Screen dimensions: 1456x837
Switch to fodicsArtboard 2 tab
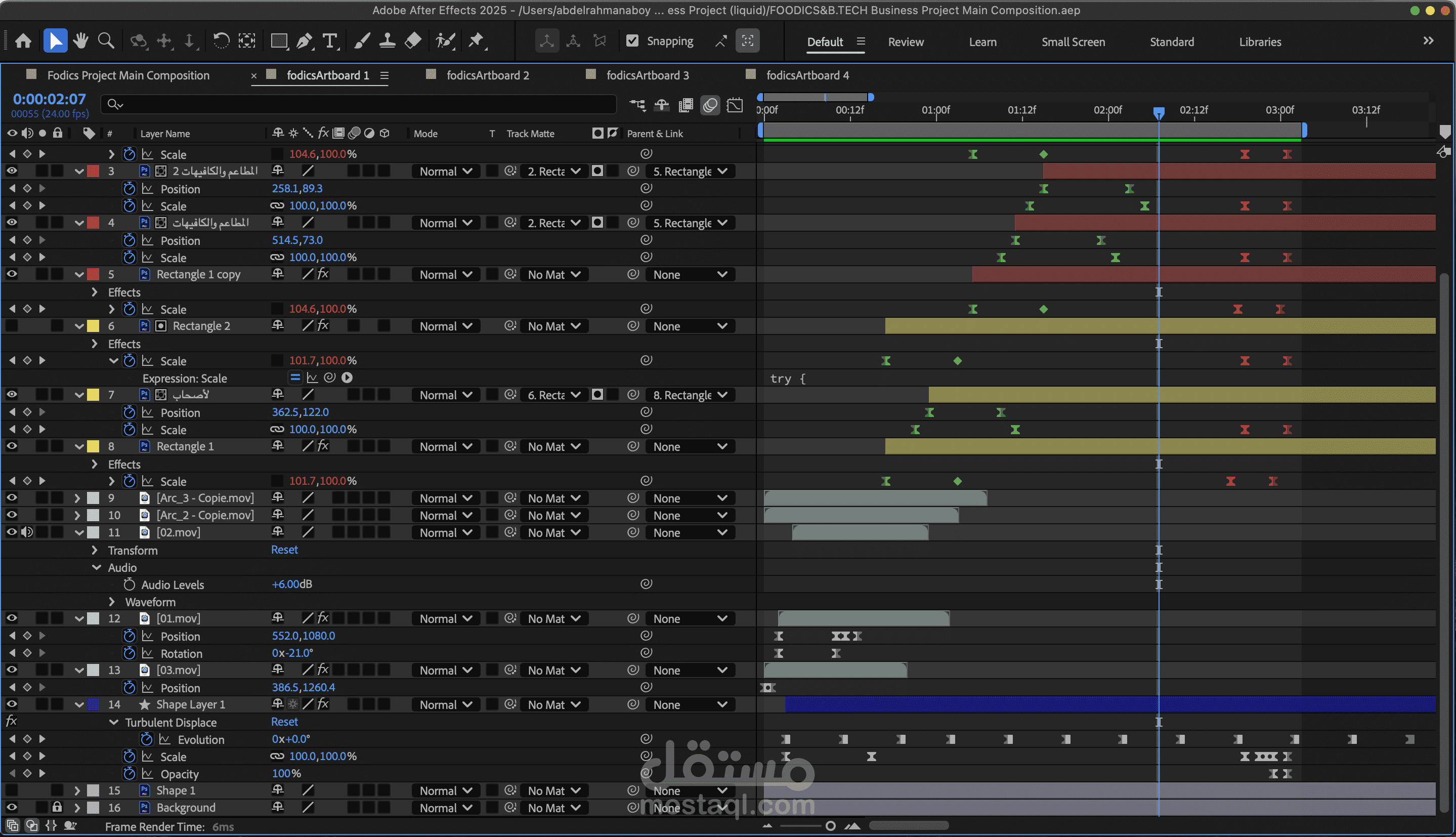point(487,75)
